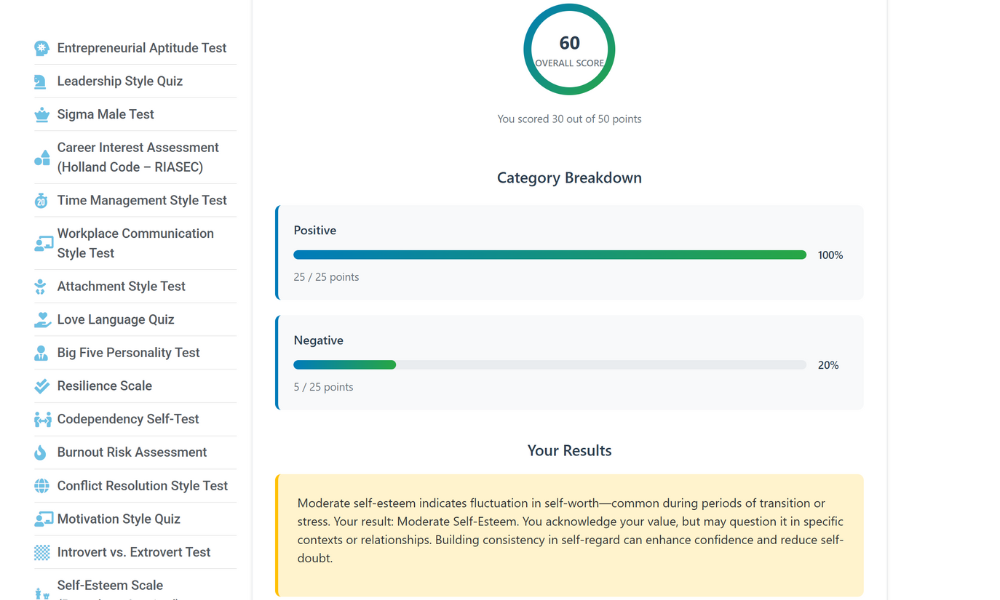Open the Self-Esteem Scale test
The image size is (1000, 600).
coord(112,585)
